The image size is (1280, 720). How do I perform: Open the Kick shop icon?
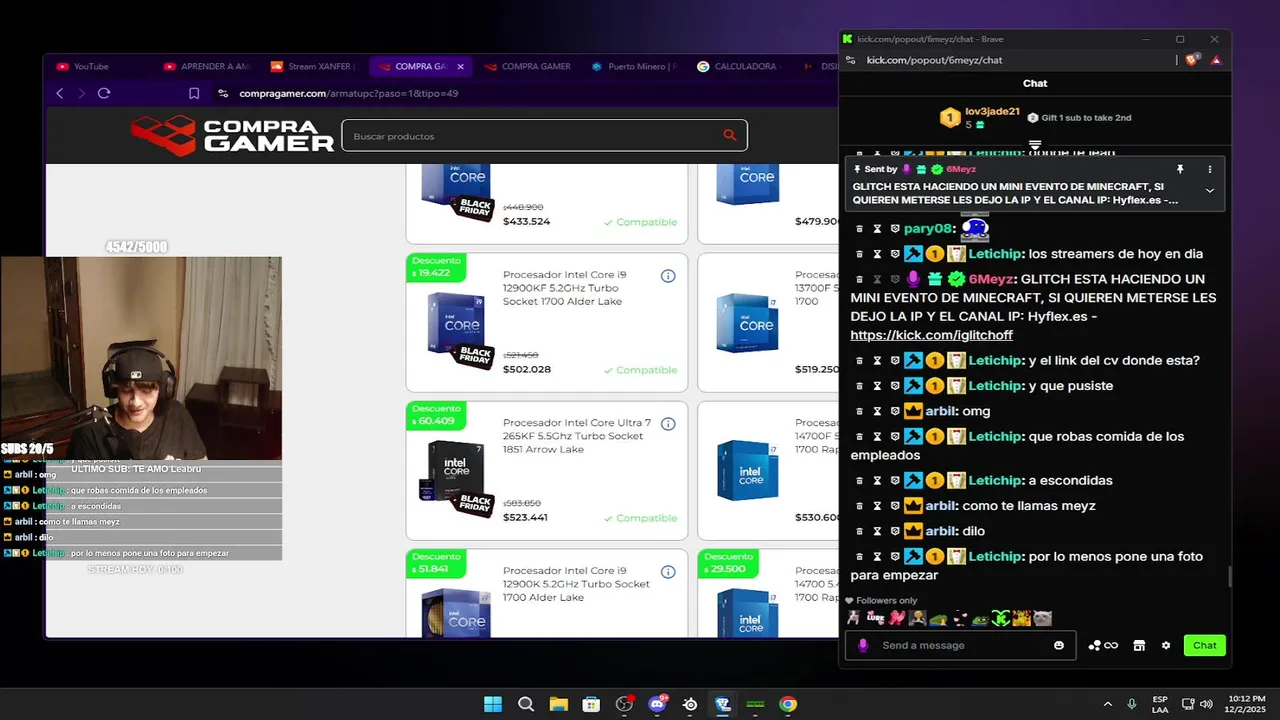pos(1139,645)
